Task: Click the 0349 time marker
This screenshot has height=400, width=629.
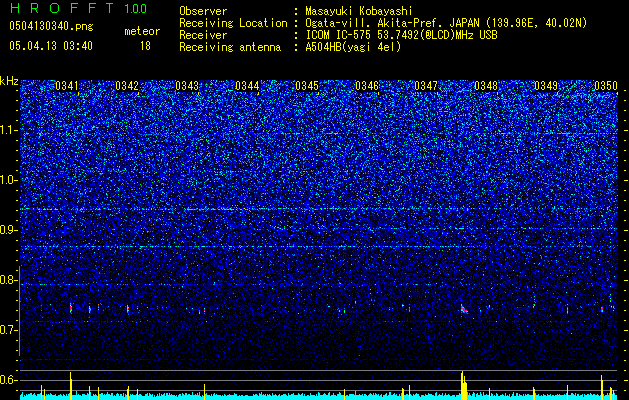Action: [546, 86]
